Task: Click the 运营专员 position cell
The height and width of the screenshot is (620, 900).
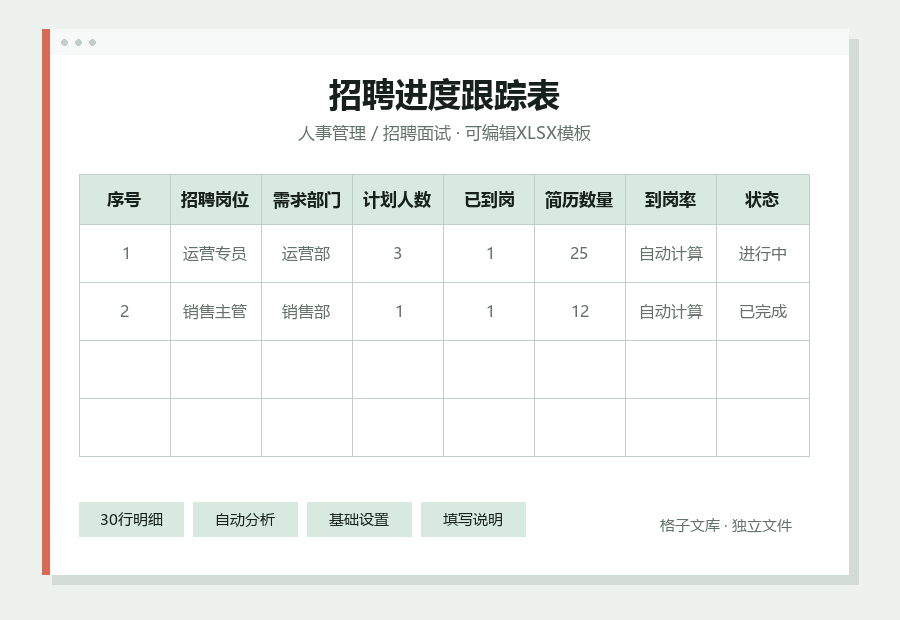Action: coord(216,254)
